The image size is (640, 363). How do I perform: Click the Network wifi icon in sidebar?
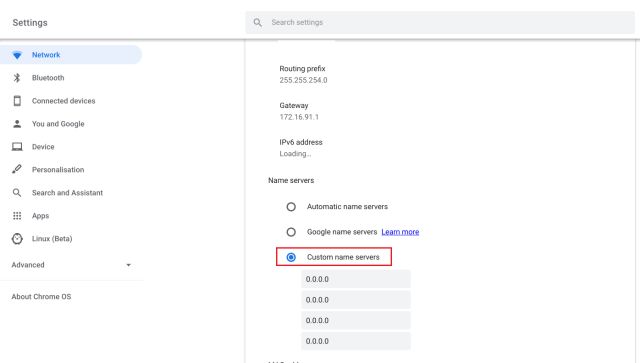pyautogui.click(x=17, y=55)
